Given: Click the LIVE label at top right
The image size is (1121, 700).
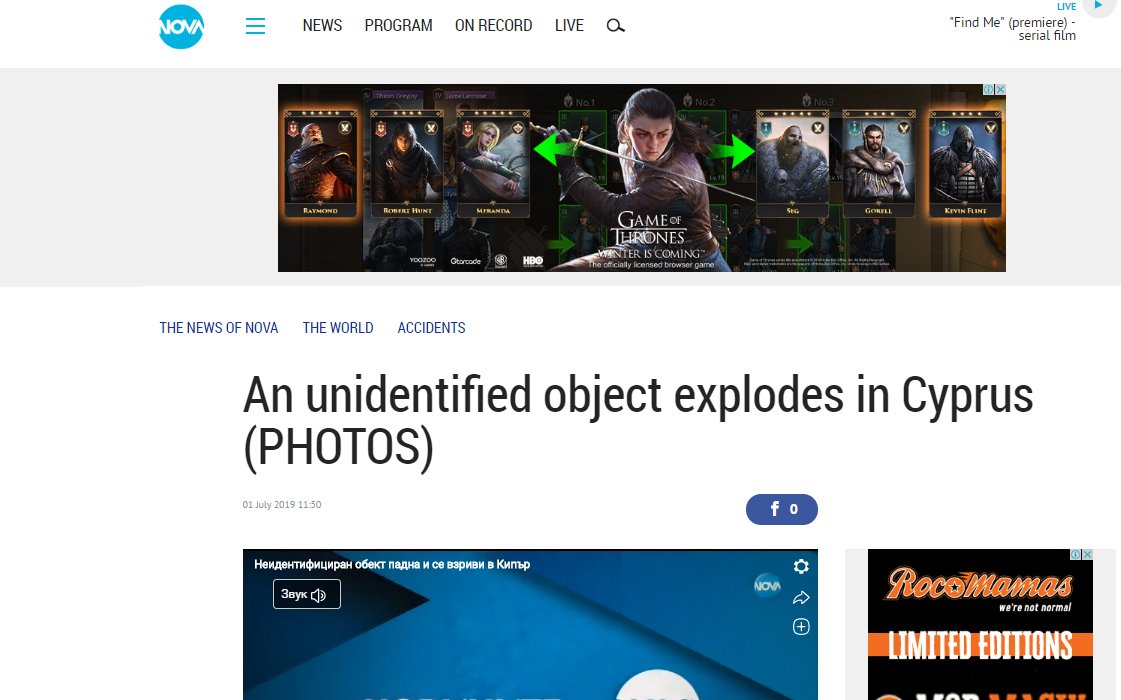Looking at the screenshot, I should click(x=1066, y=6).
